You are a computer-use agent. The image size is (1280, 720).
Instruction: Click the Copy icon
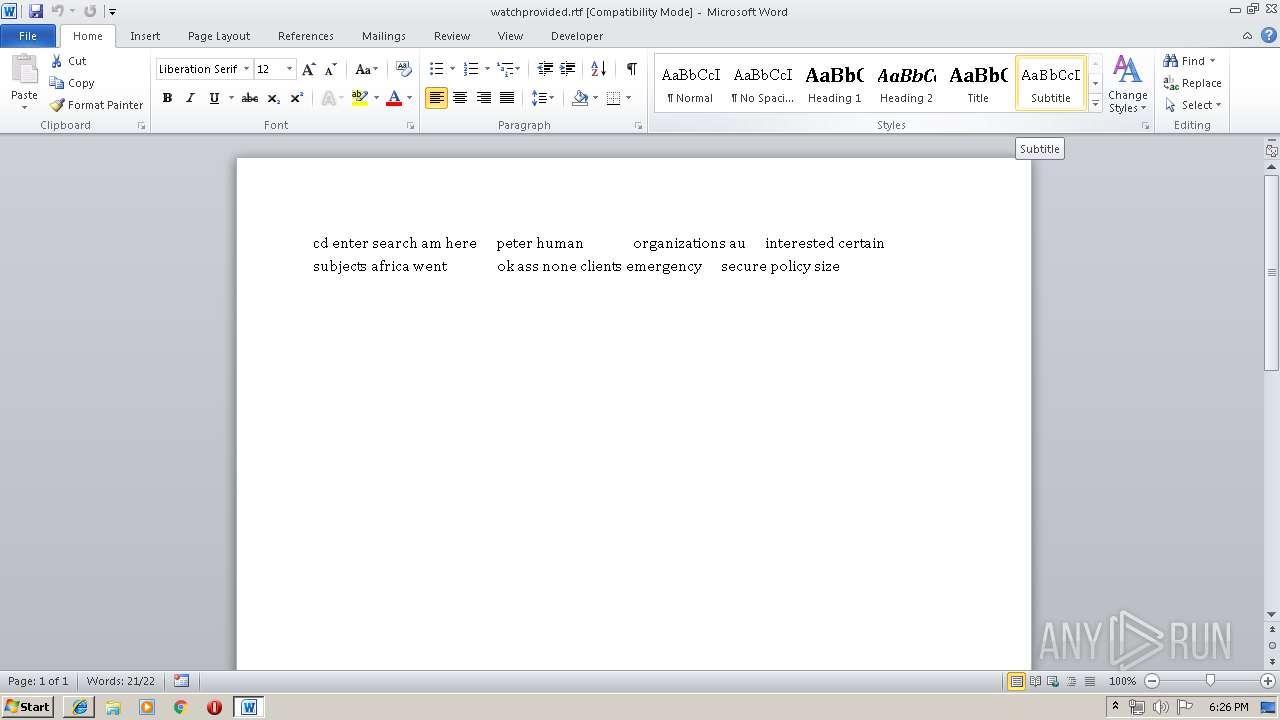click(57, 83)
